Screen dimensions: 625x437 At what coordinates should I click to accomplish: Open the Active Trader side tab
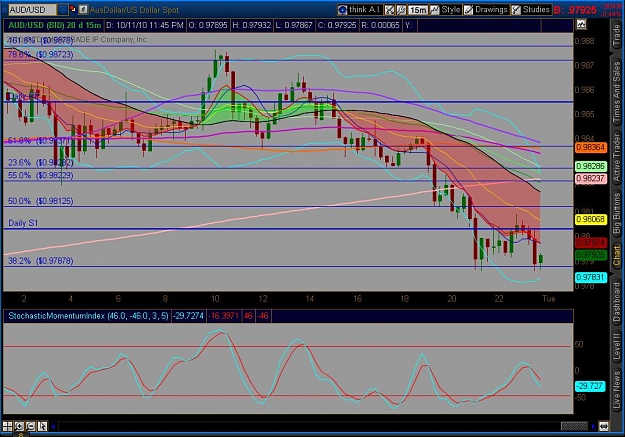coord(617,157)
